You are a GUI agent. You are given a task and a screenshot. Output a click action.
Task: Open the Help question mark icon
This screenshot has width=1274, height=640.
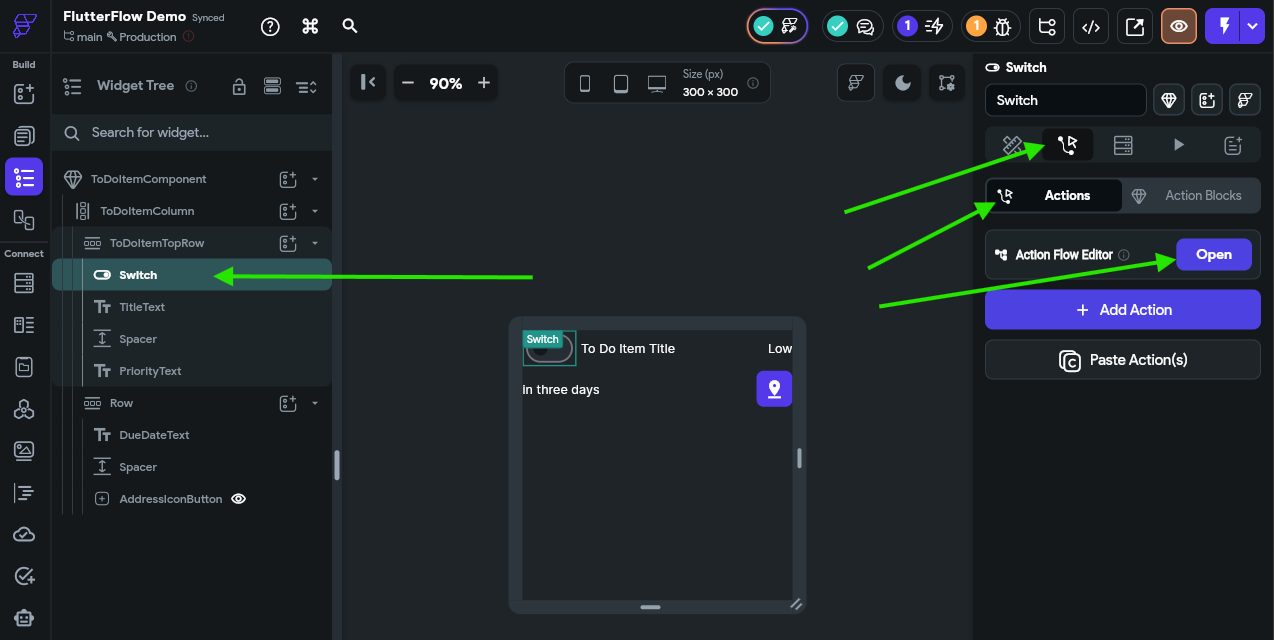click(x=270, y=27)
